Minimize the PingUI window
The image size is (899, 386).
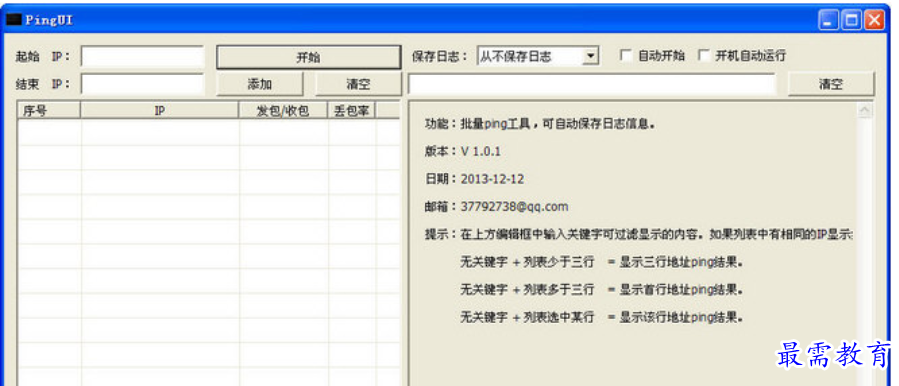click(828, 21)
